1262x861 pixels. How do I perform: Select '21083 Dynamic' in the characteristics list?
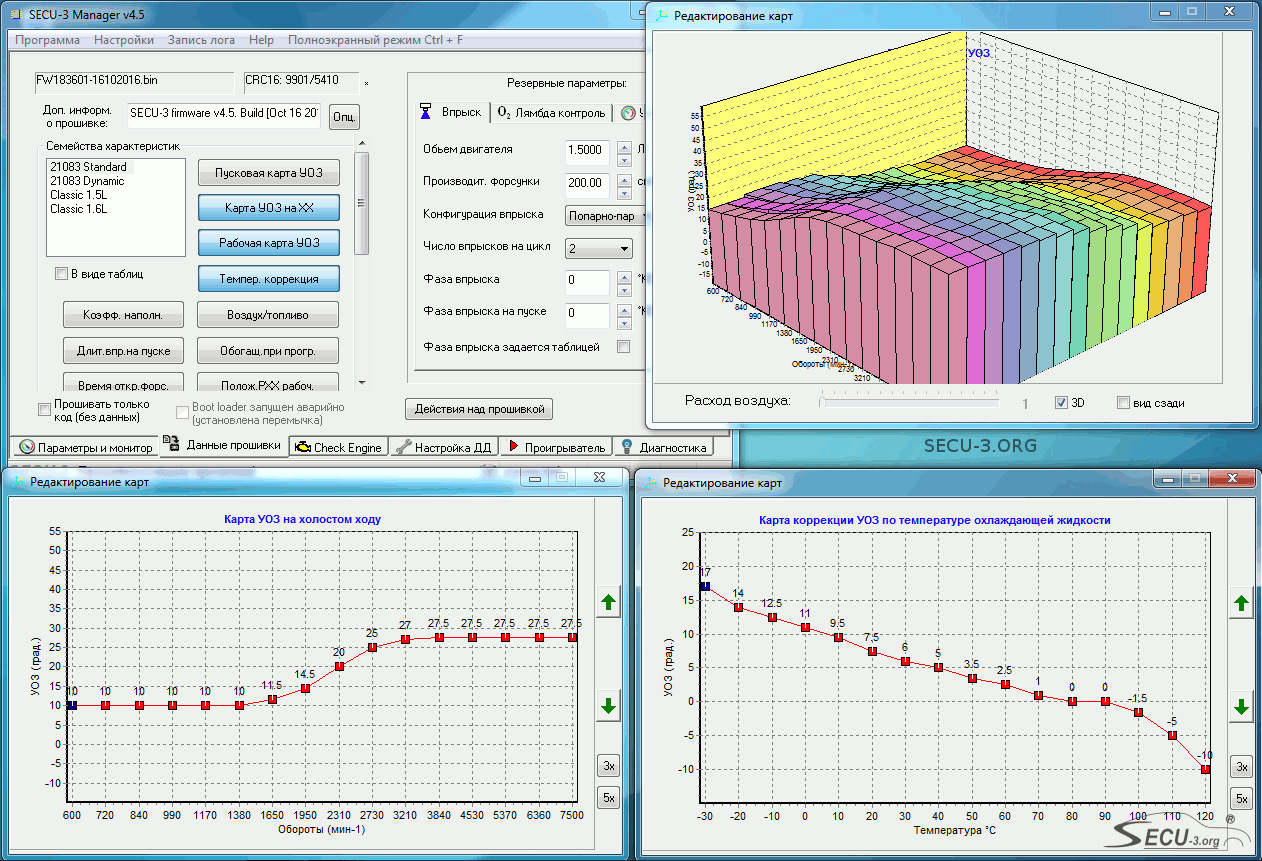point(87,181)
